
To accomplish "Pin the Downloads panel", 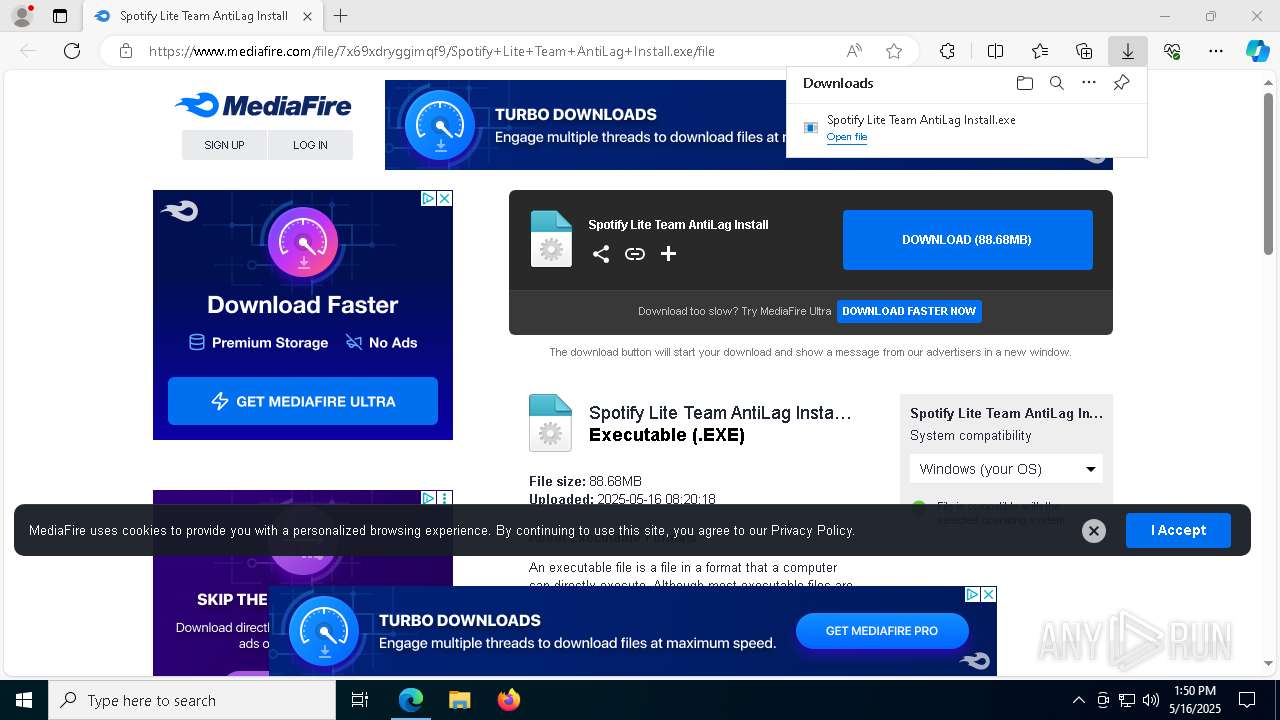I will point(1121,83).
